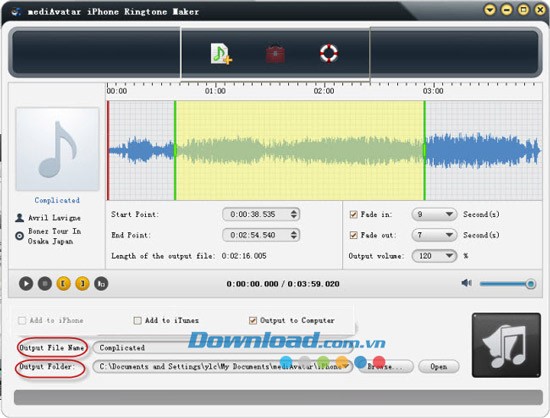This screenshot has width=550, height=418.
Task: Click the Add music file icon
Action: (221, 54)
